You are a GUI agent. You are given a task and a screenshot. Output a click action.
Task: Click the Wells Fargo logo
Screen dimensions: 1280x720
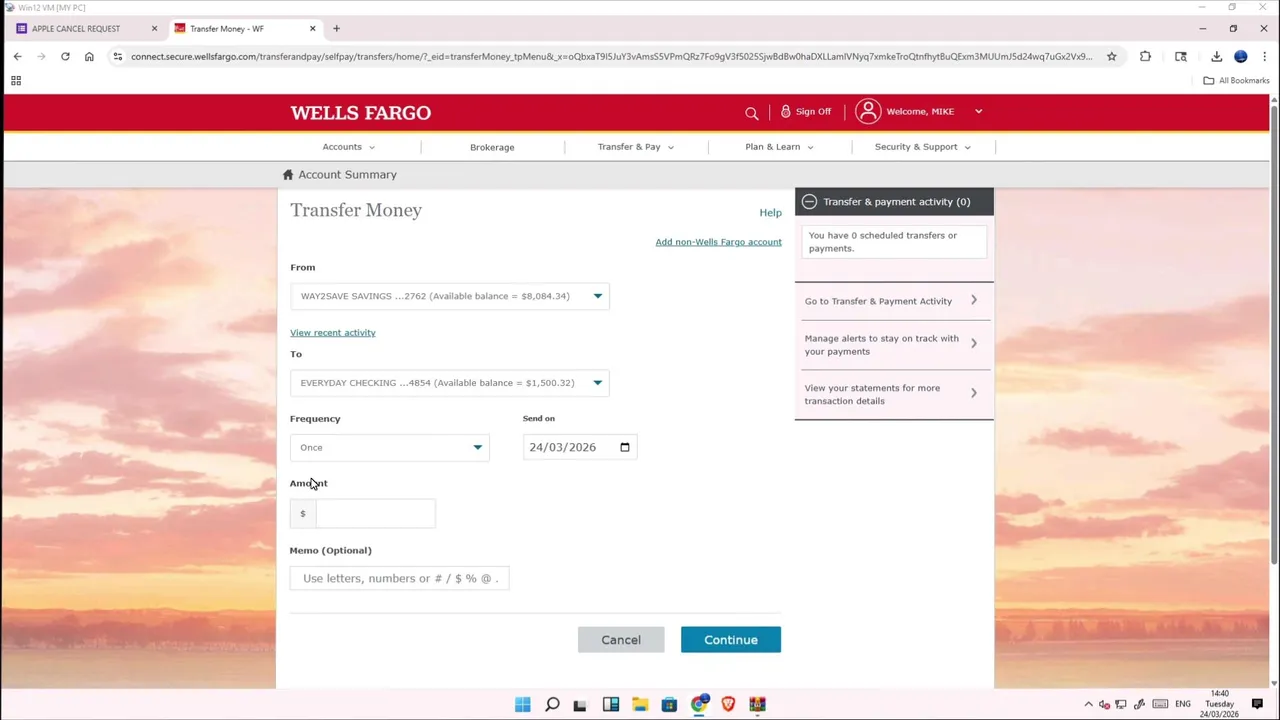coord(361,113)
